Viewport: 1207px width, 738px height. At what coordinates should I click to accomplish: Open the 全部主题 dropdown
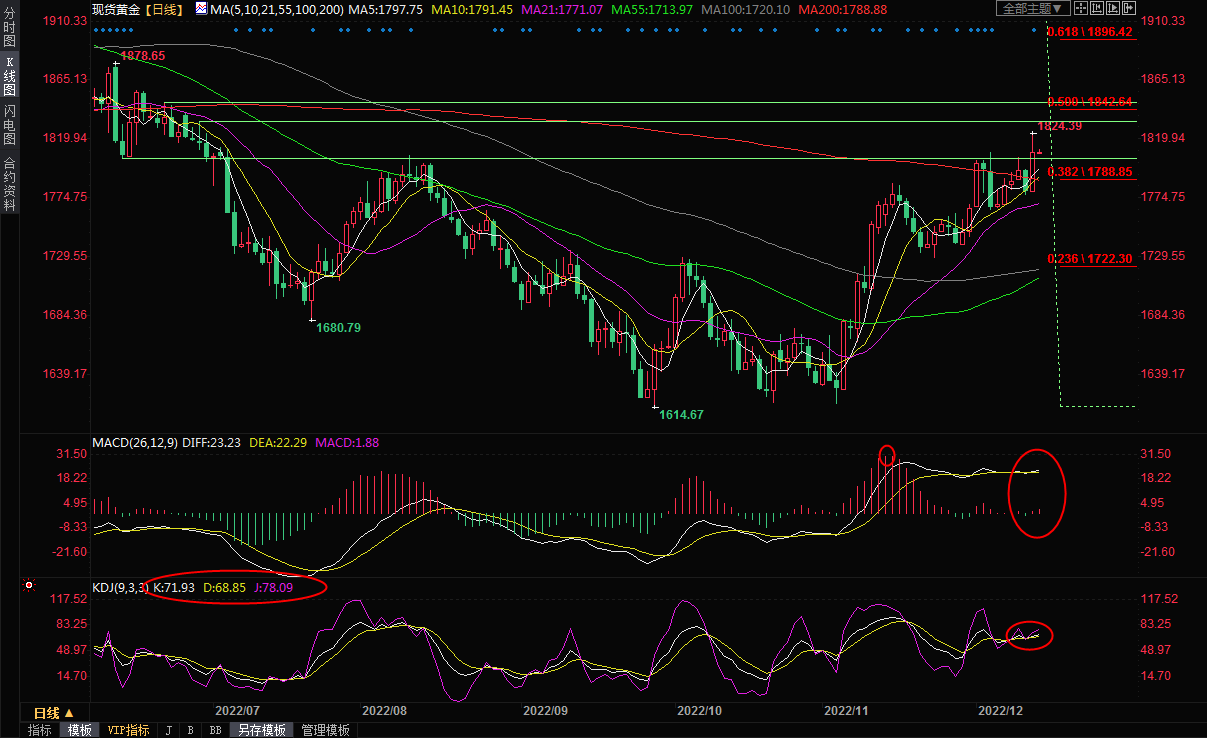1033,9
